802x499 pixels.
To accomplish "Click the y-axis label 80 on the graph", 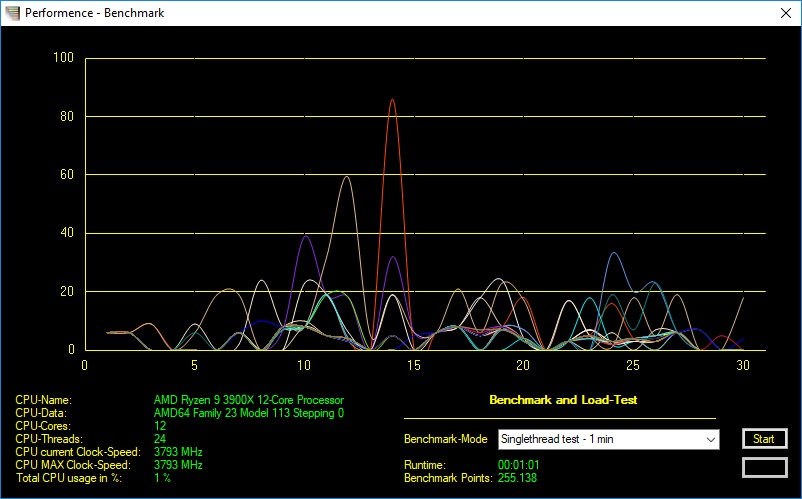I will pyautogui.click(x=67, y=116).
